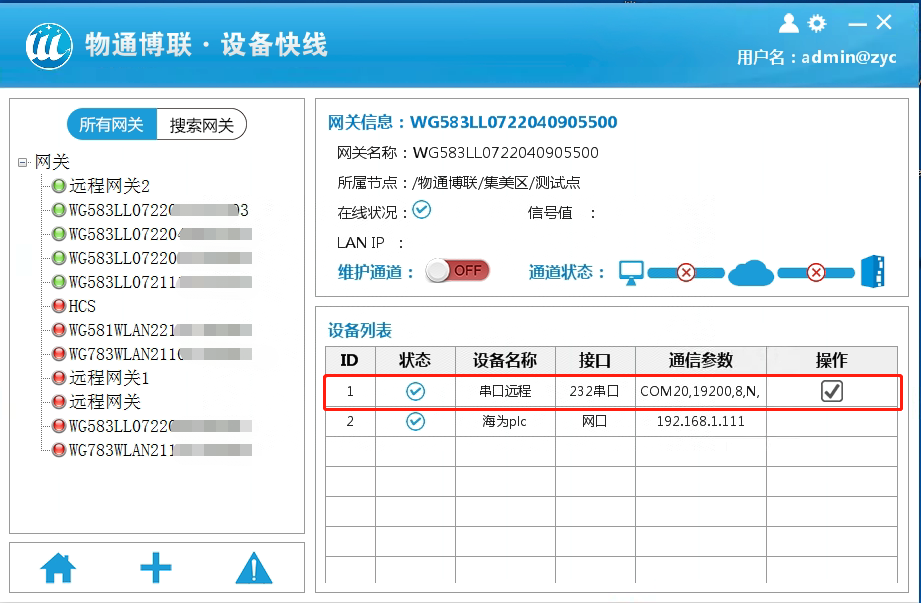Switch to the 搜索网关 tab
This screenshot has height=603, width=921.
[x=201, y=124]
